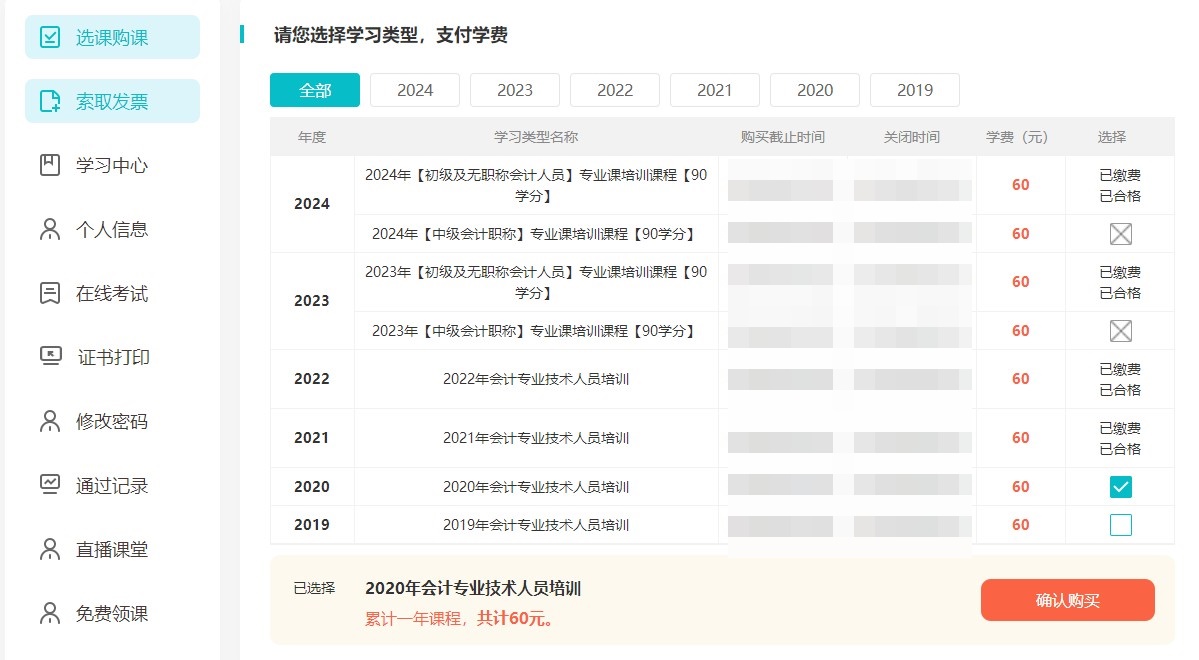Click the 个人信息 person icon

tap(49, 229)
